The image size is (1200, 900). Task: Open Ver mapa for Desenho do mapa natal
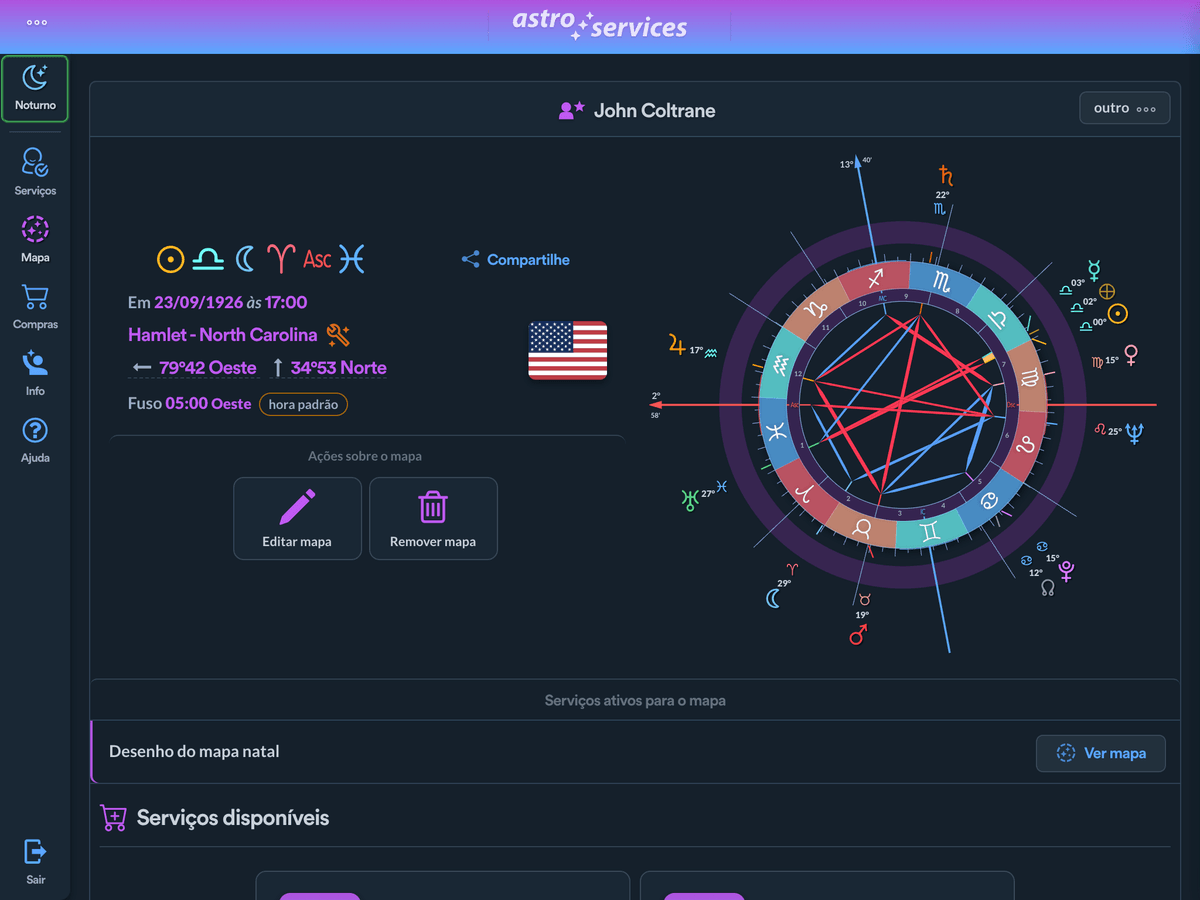pos(1100,754)
